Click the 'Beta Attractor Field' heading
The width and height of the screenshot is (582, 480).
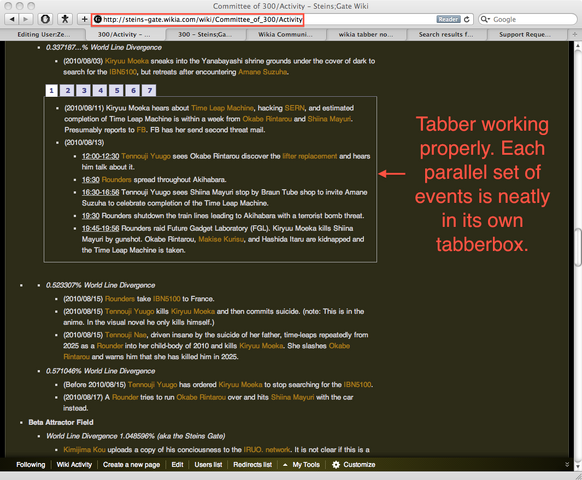point(61,422)
